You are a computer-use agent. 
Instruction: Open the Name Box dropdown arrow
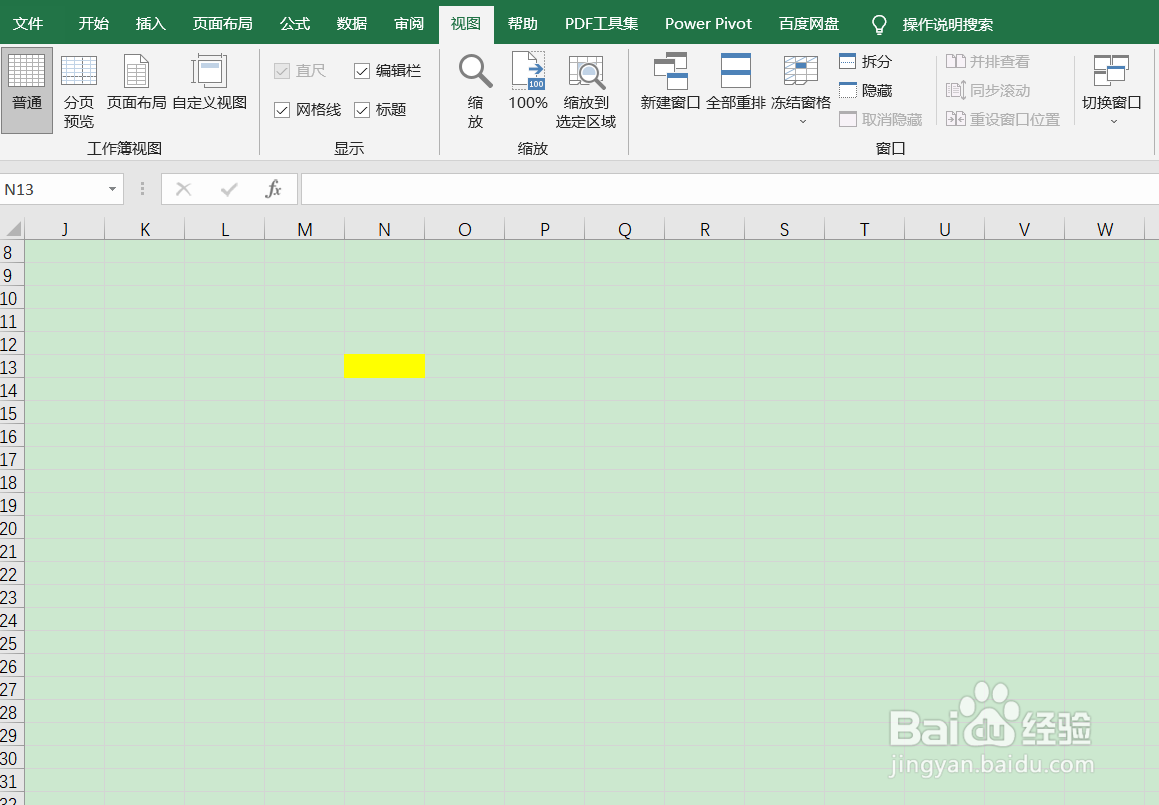[112, 189]
